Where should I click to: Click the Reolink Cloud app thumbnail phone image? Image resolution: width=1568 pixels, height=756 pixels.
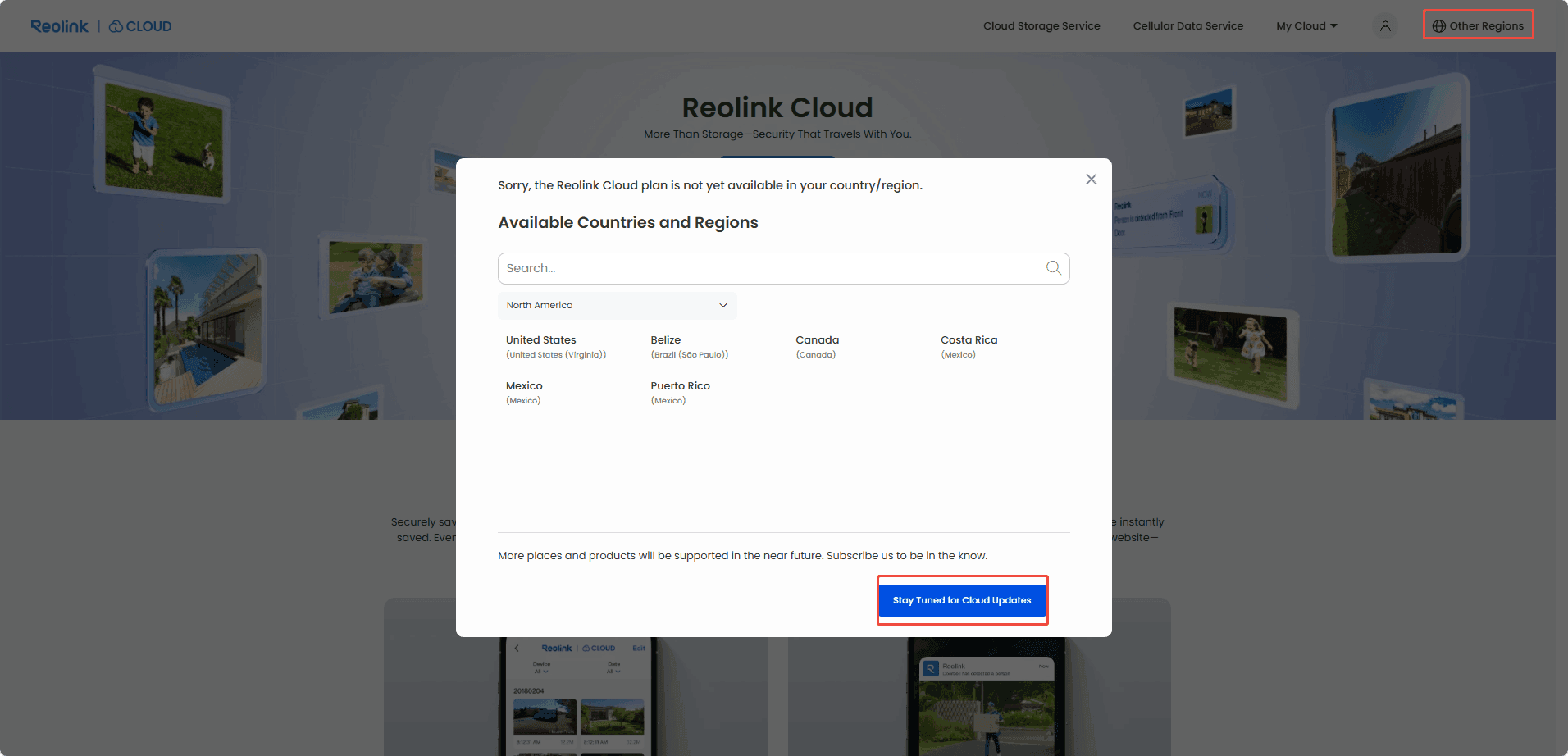tap(577, 697)
